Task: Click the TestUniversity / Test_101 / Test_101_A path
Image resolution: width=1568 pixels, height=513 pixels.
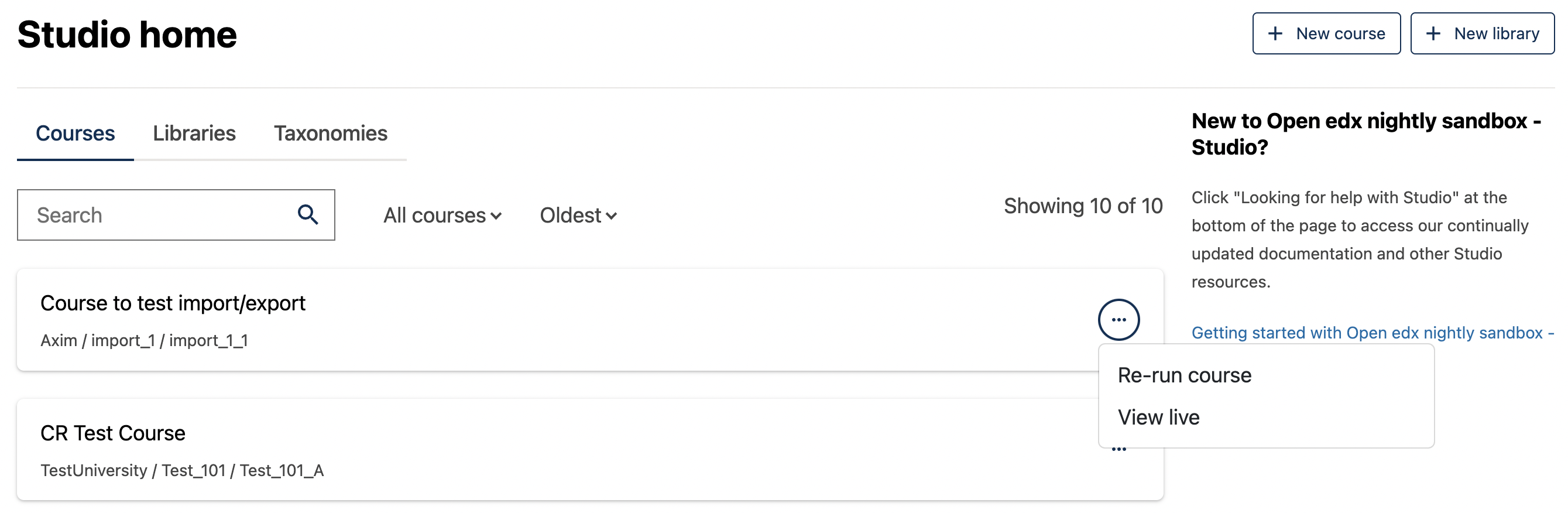Action: coord(182,470)
